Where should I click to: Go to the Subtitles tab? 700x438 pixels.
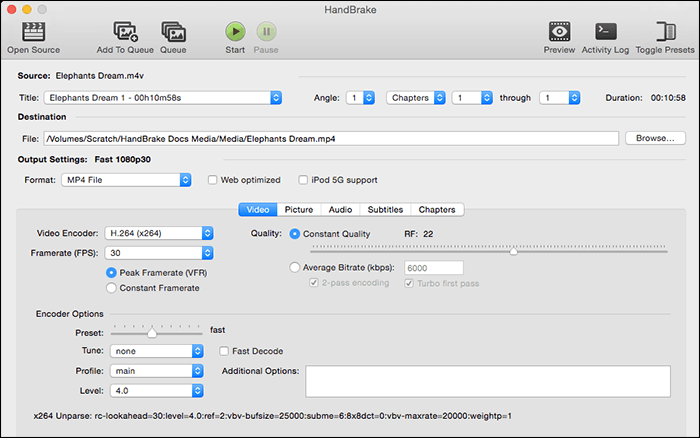(385, 210)
